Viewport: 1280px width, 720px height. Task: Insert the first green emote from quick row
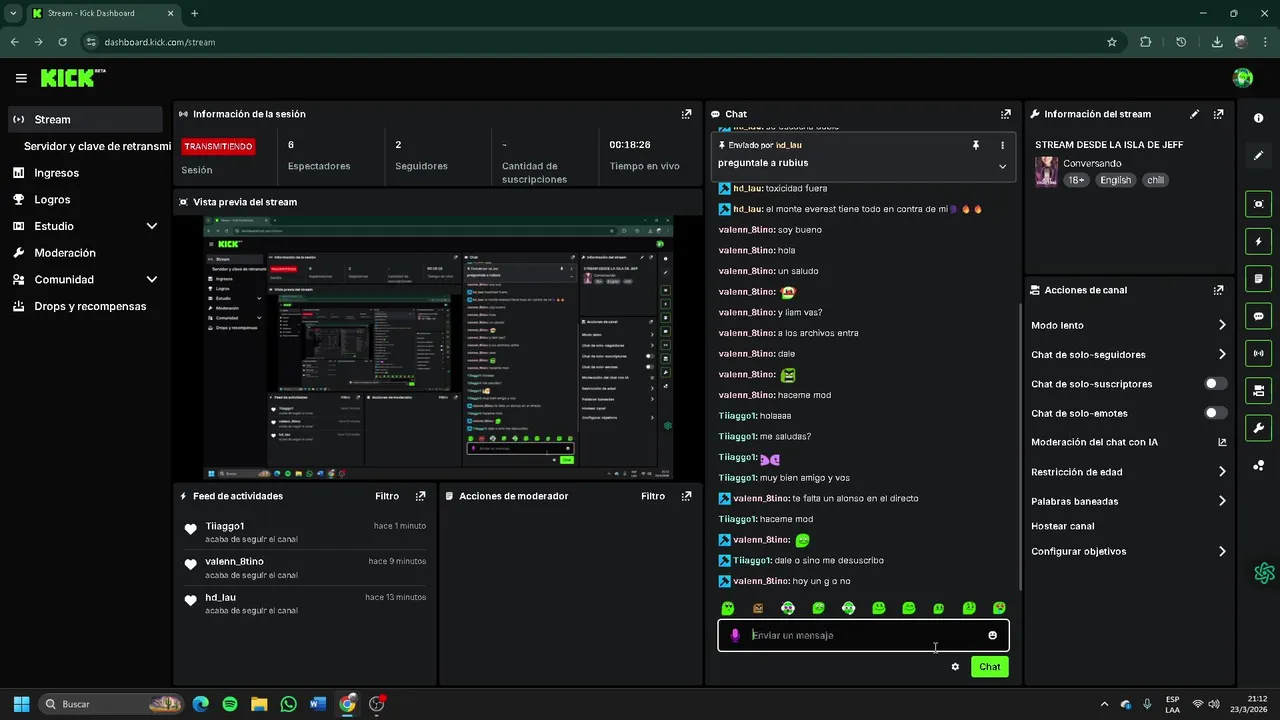(728, 608)
